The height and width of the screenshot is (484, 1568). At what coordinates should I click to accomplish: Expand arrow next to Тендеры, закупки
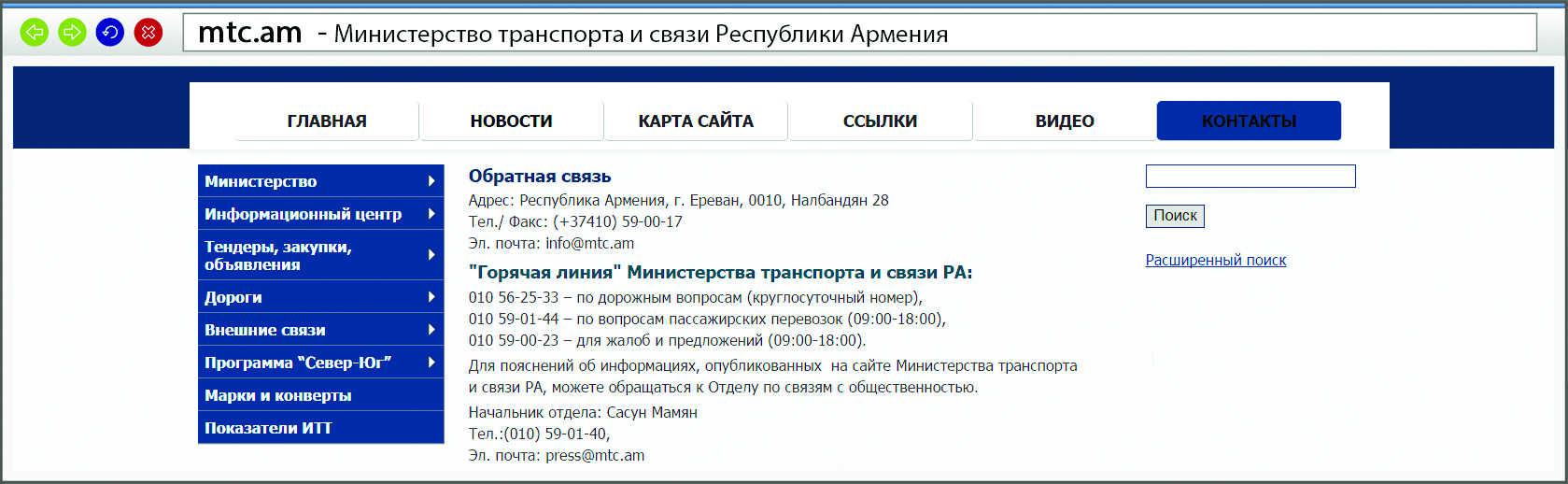click(431, 254)
